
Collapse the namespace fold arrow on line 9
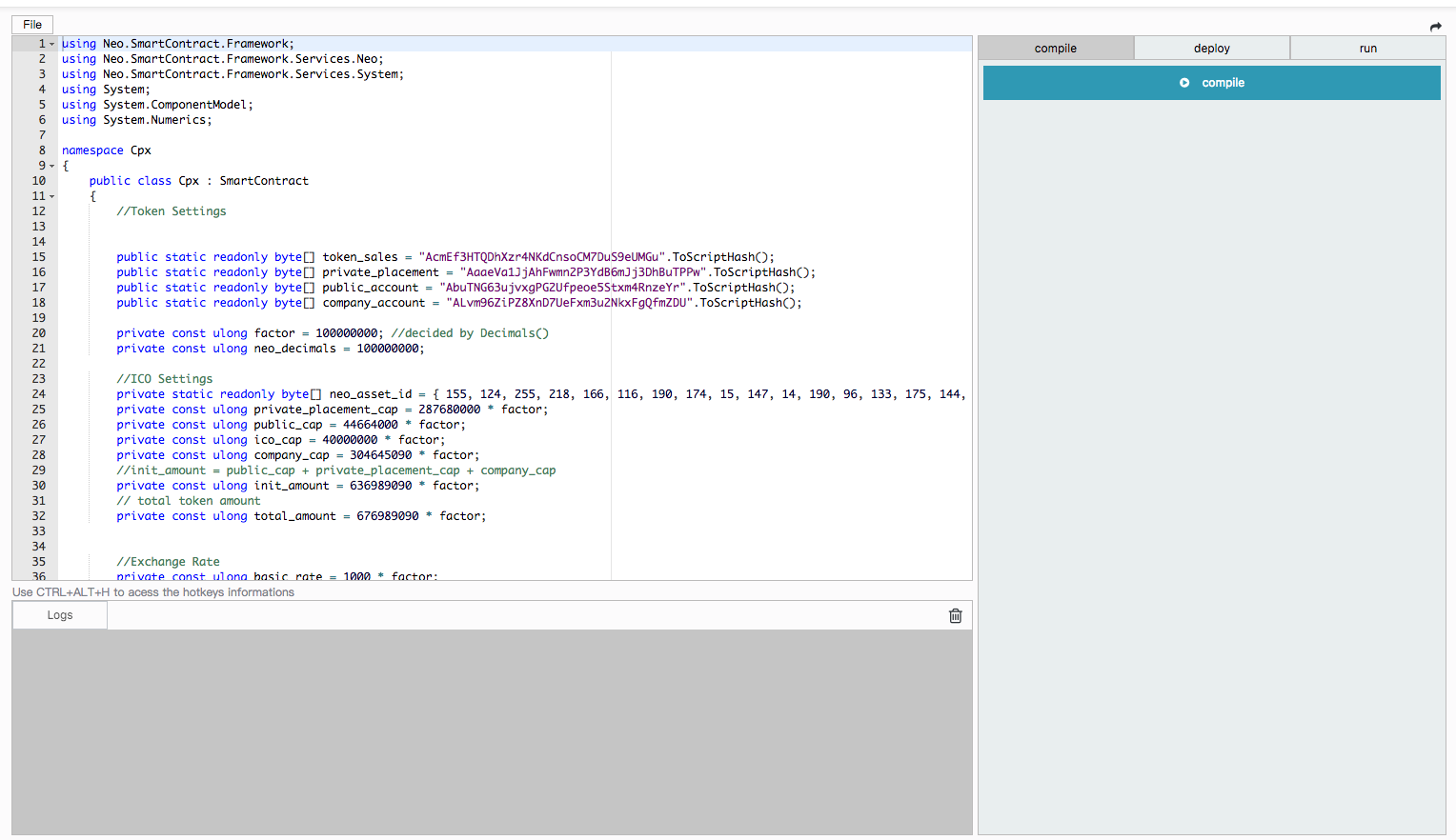pyautogui.click(x=52, y=167)
